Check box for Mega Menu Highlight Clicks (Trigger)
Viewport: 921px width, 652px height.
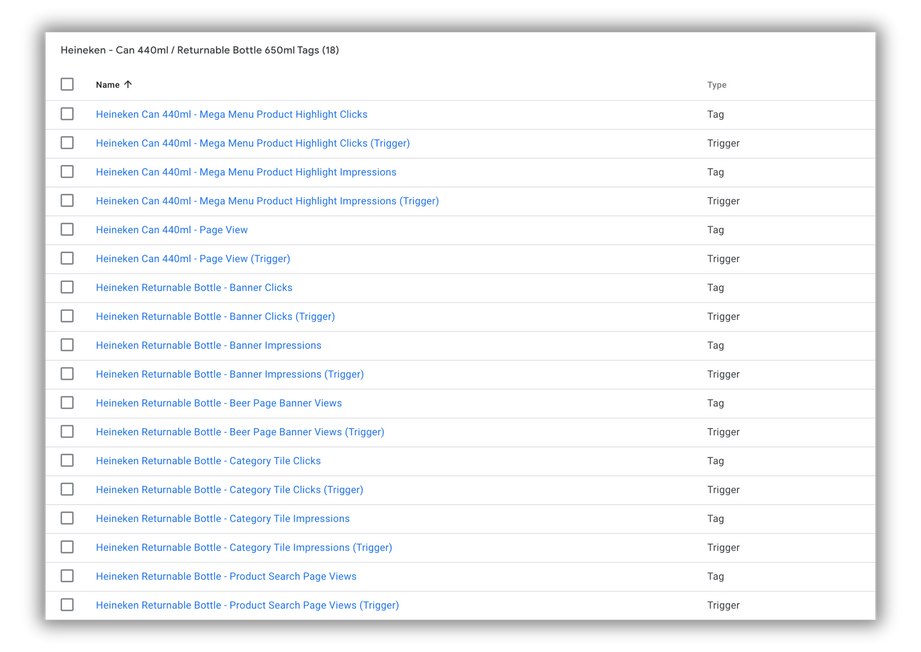[67, 143]
